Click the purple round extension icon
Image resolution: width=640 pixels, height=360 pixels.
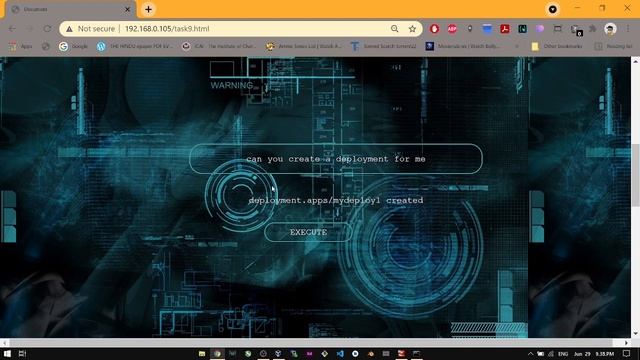[x=540, y=29]
